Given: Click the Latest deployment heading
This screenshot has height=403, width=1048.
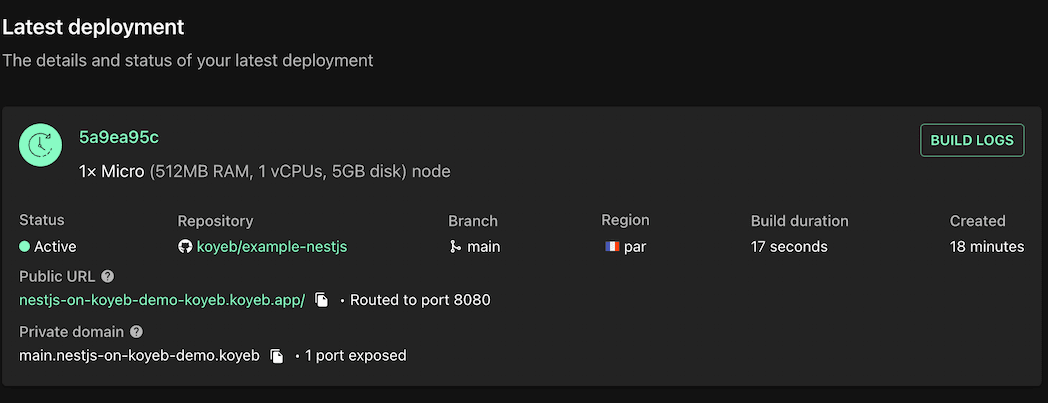Looking at the screenshot, I should tap(93, 27).
